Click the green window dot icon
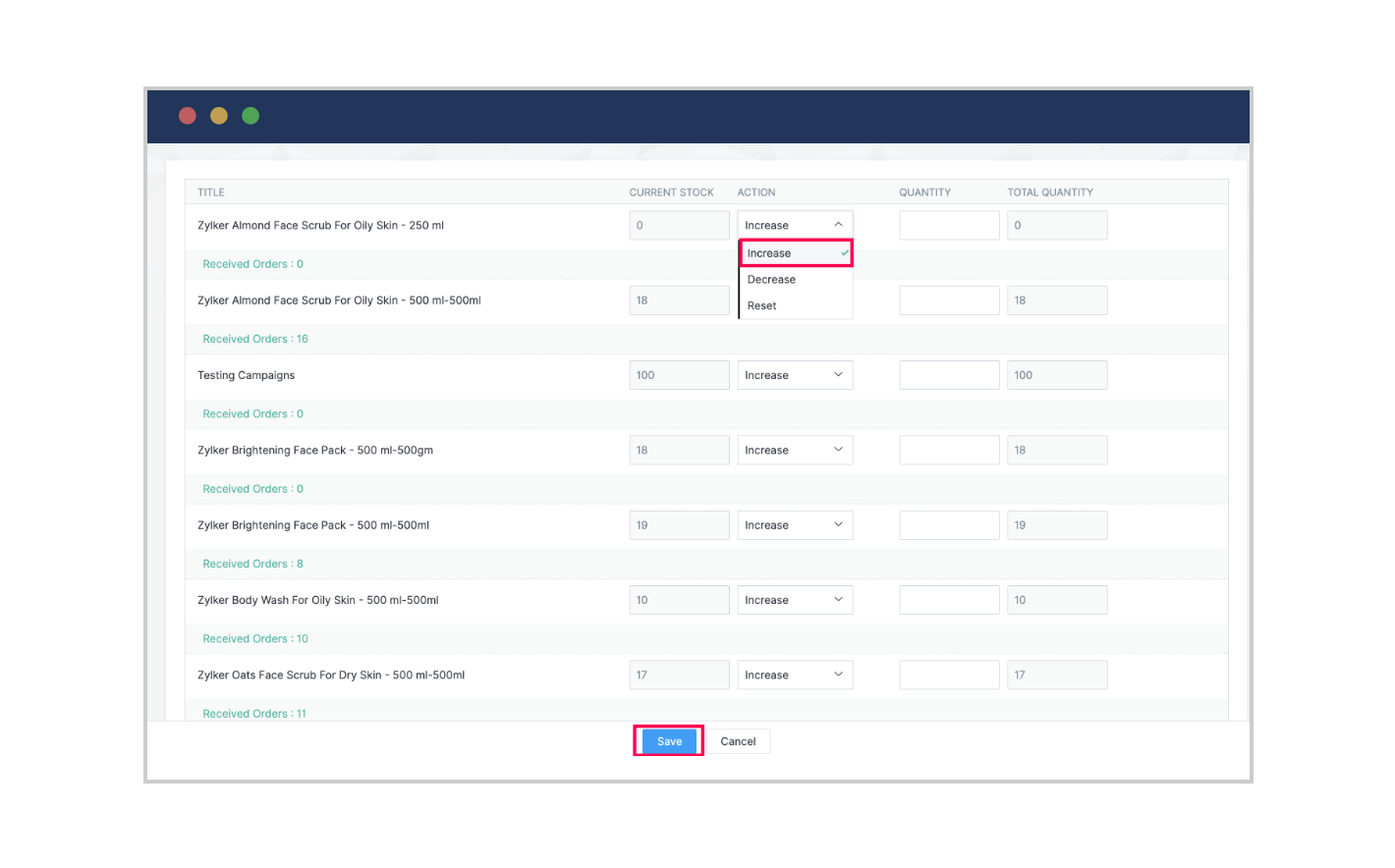 (251, 116)
